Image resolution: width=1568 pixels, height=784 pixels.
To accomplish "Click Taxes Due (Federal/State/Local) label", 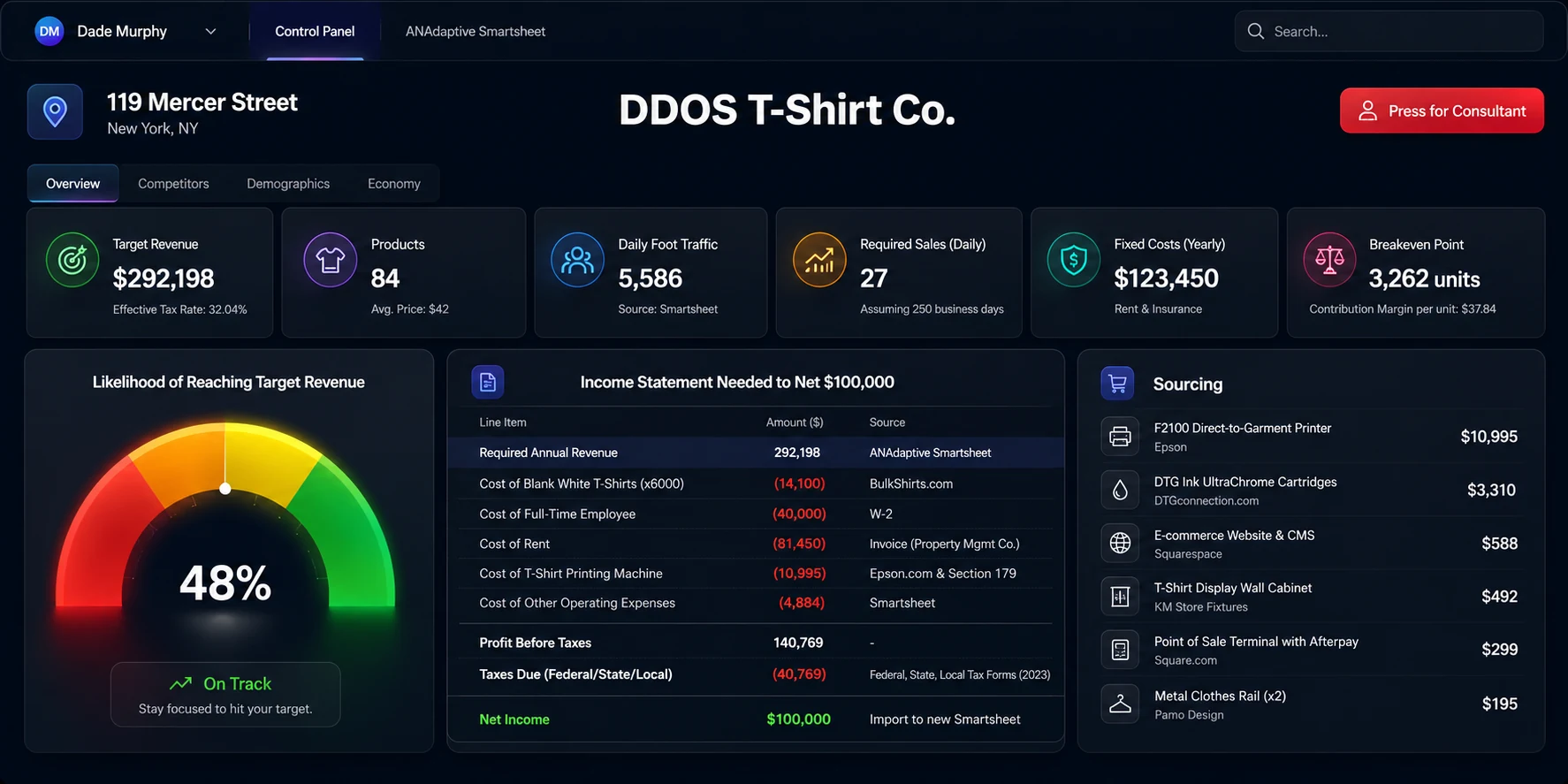I will (575, 674).
